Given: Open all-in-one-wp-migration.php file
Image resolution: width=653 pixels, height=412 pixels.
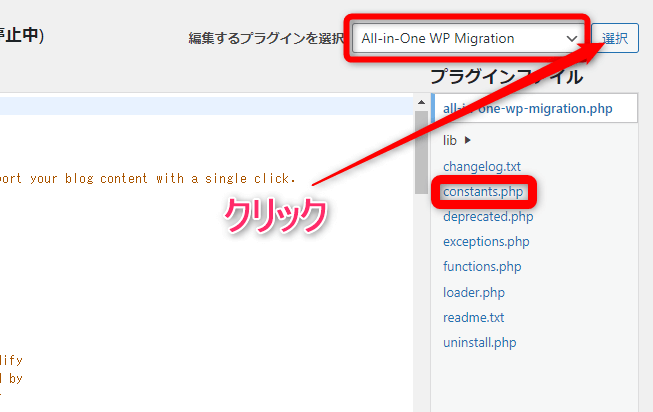Looking at the screenshot, I should [527, 109].
